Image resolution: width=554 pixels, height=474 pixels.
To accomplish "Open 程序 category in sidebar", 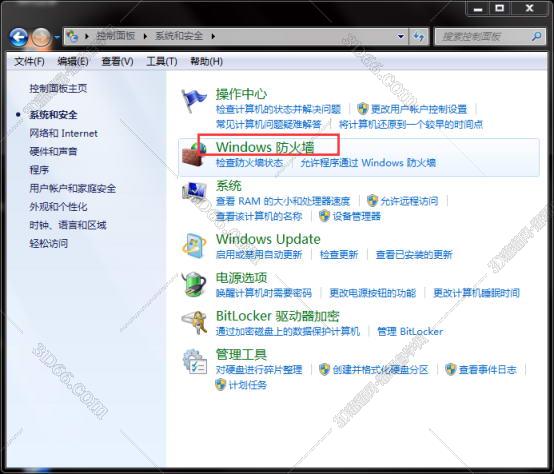I will (39, 170).
